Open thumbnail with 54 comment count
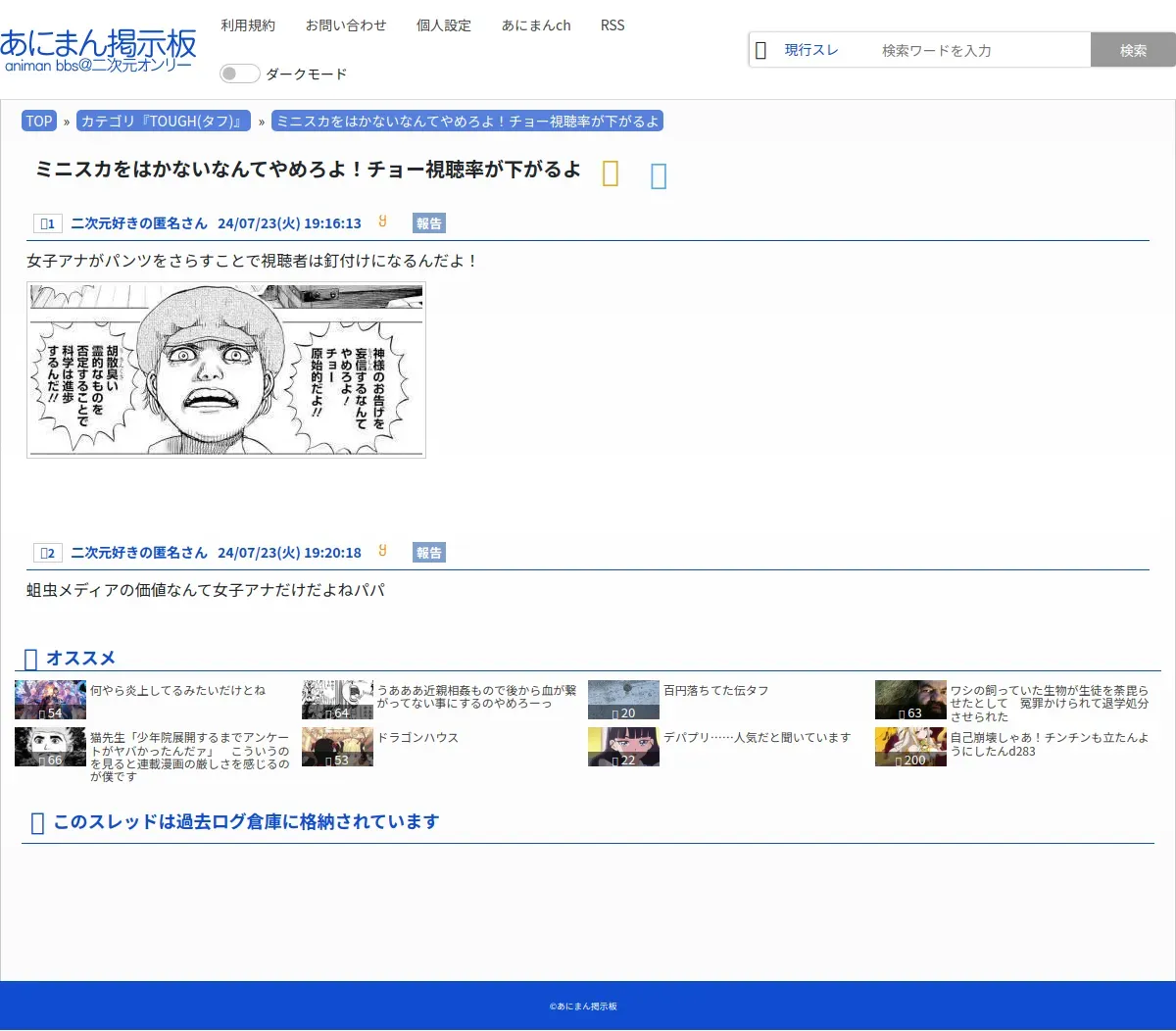 (x=50, y=700)
